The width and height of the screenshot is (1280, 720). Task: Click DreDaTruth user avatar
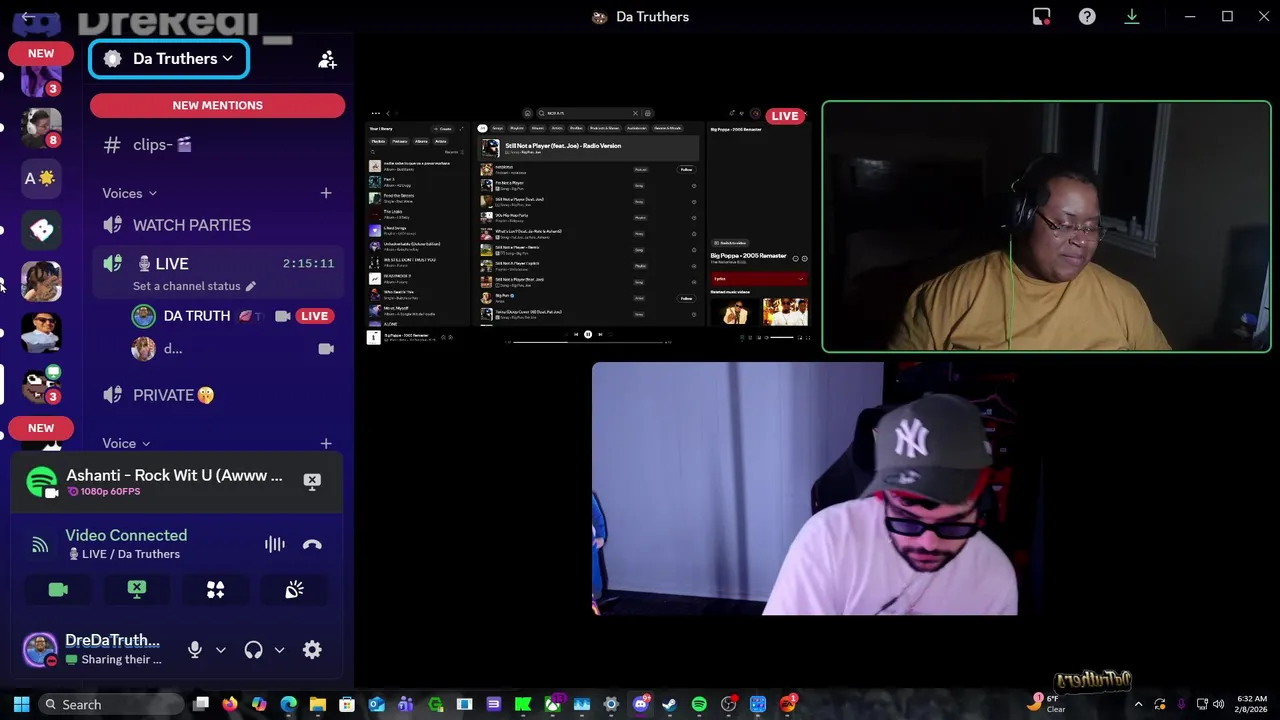[40, 650]
